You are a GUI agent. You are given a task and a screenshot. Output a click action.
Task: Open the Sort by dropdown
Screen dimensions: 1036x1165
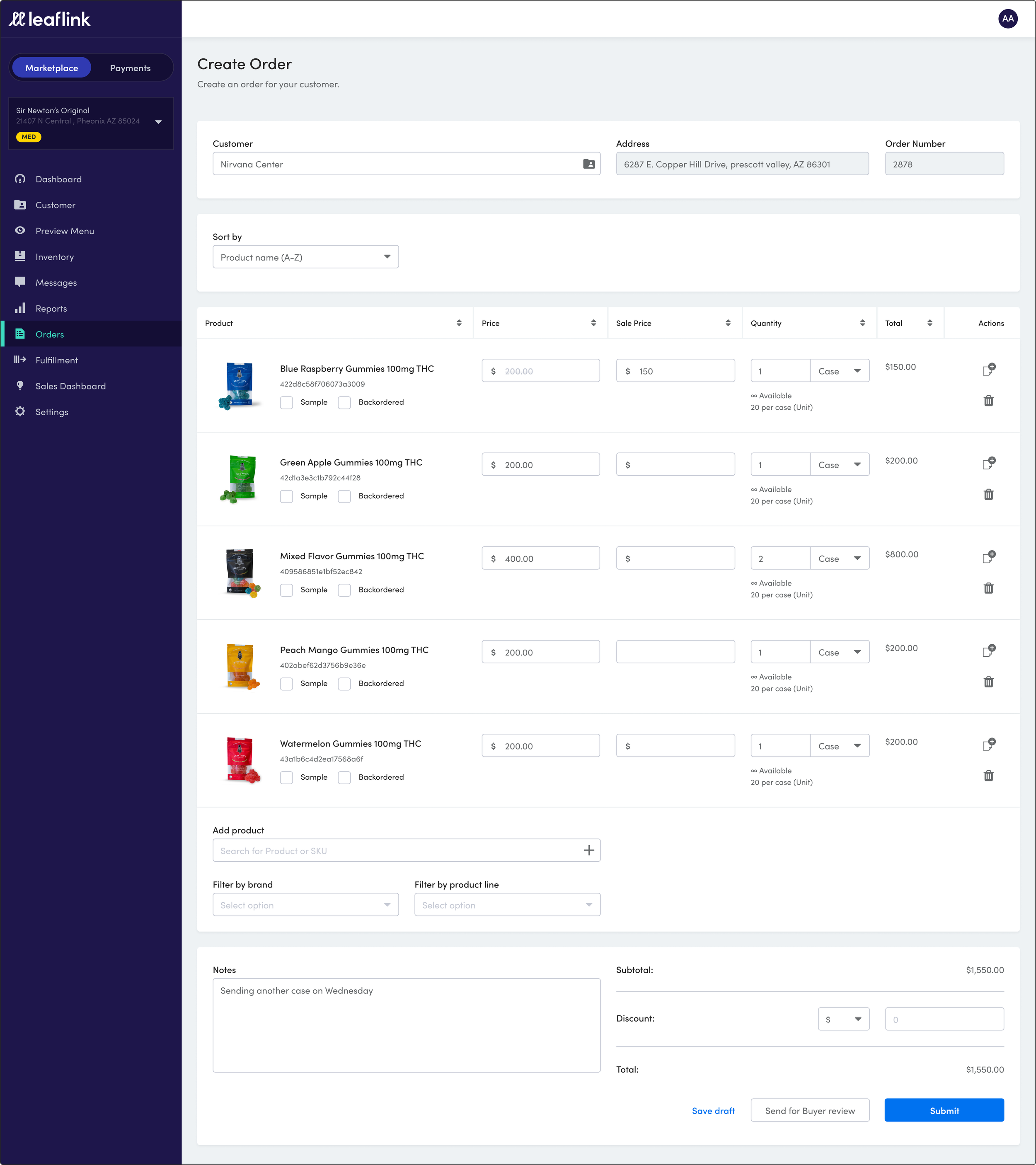305,257
